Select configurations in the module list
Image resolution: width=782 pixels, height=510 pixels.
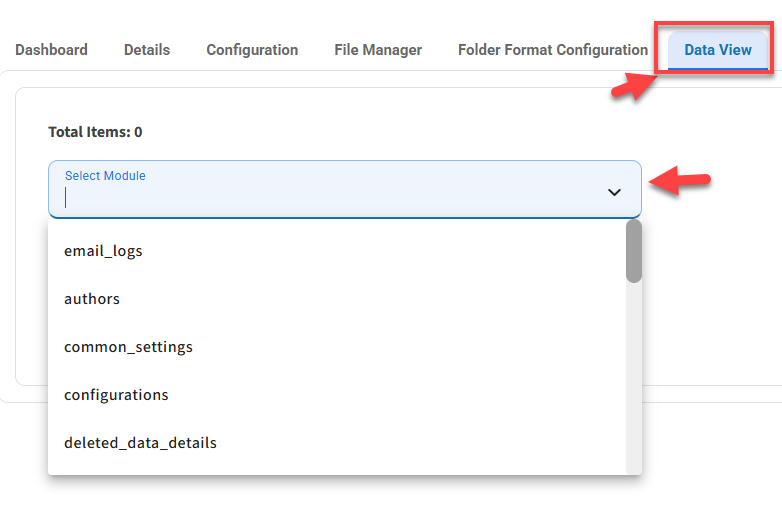click(116, 395)
